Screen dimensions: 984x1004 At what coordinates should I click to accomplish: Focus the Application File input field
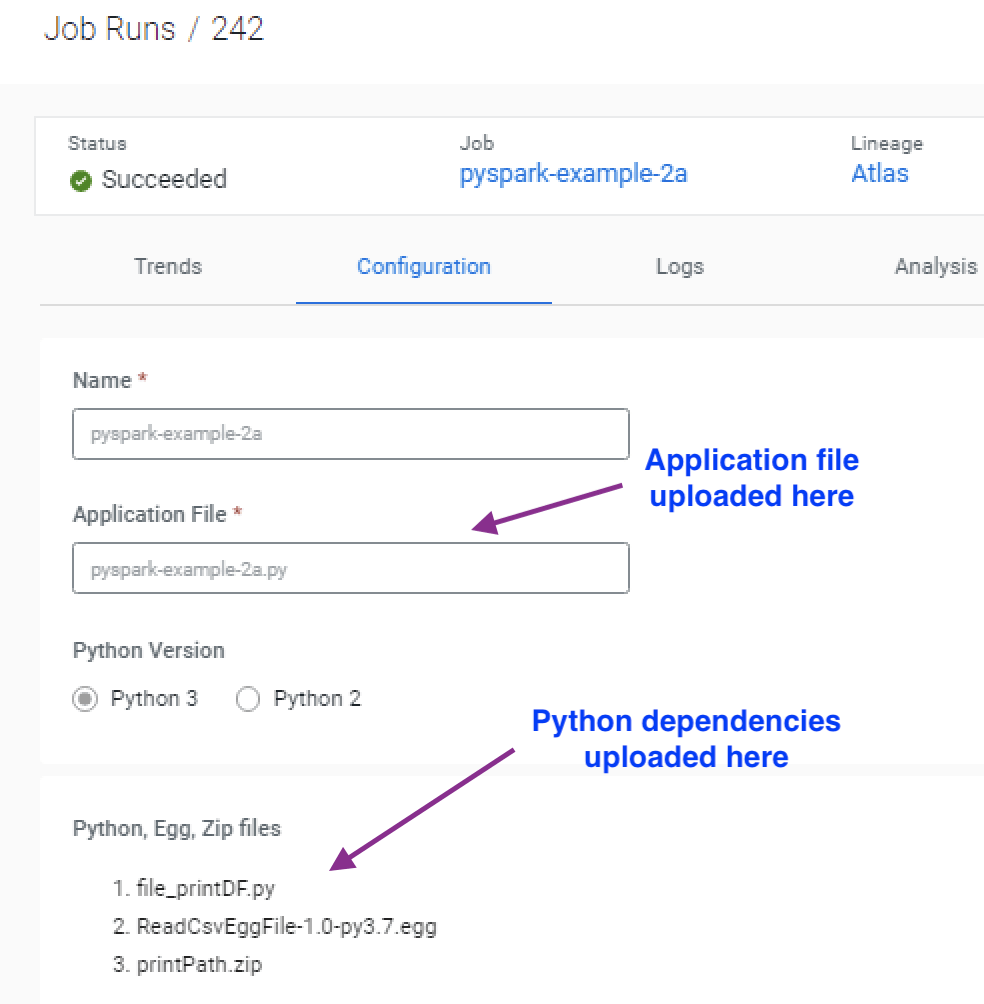pos(350,569)
